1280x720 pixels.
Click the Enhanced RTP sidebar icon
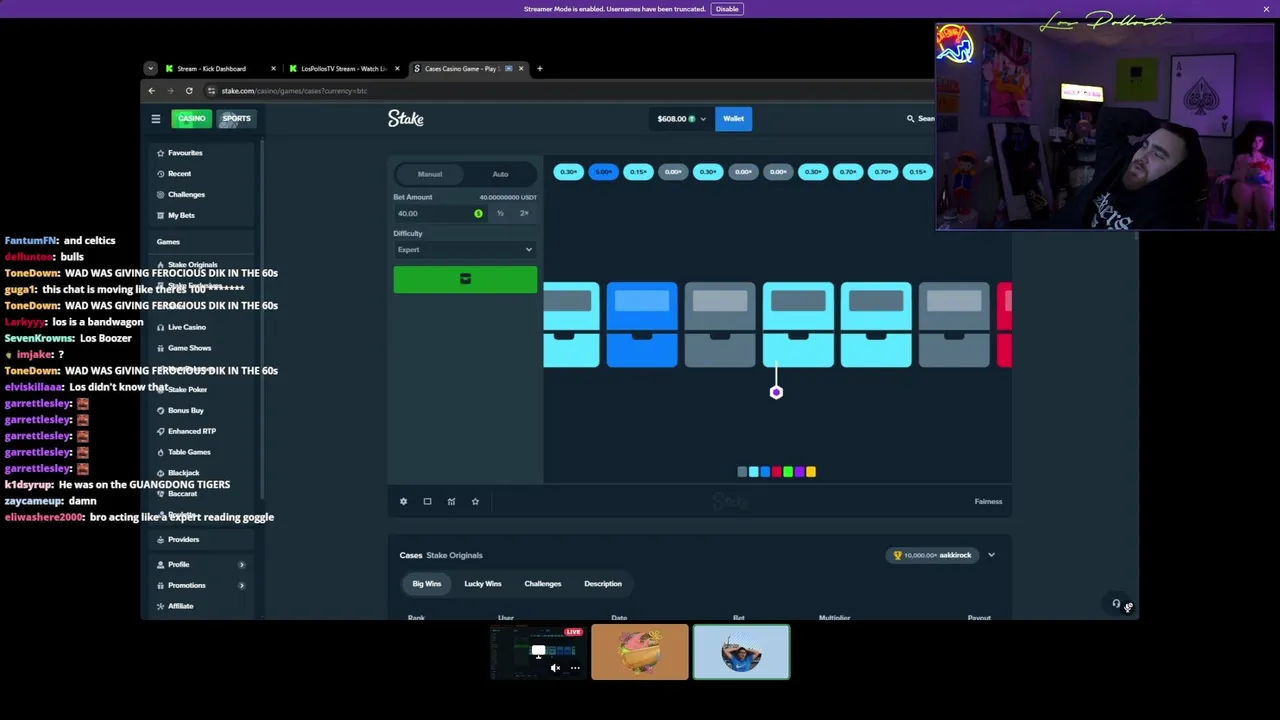point(160,432)
